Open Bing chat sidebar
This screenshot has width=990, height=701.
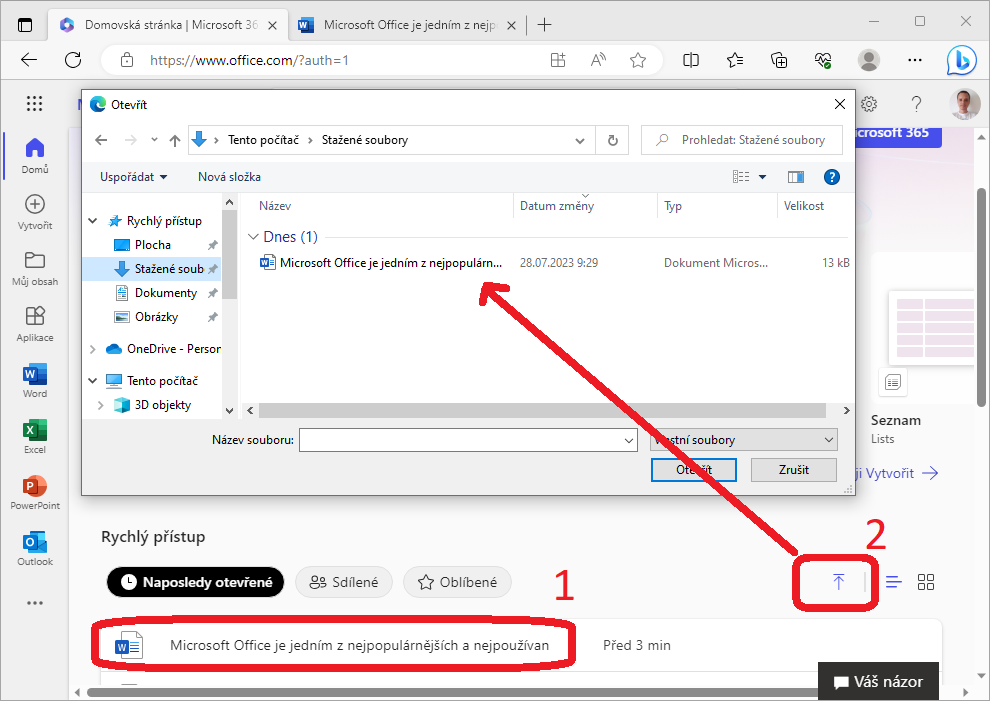(961, 60)
